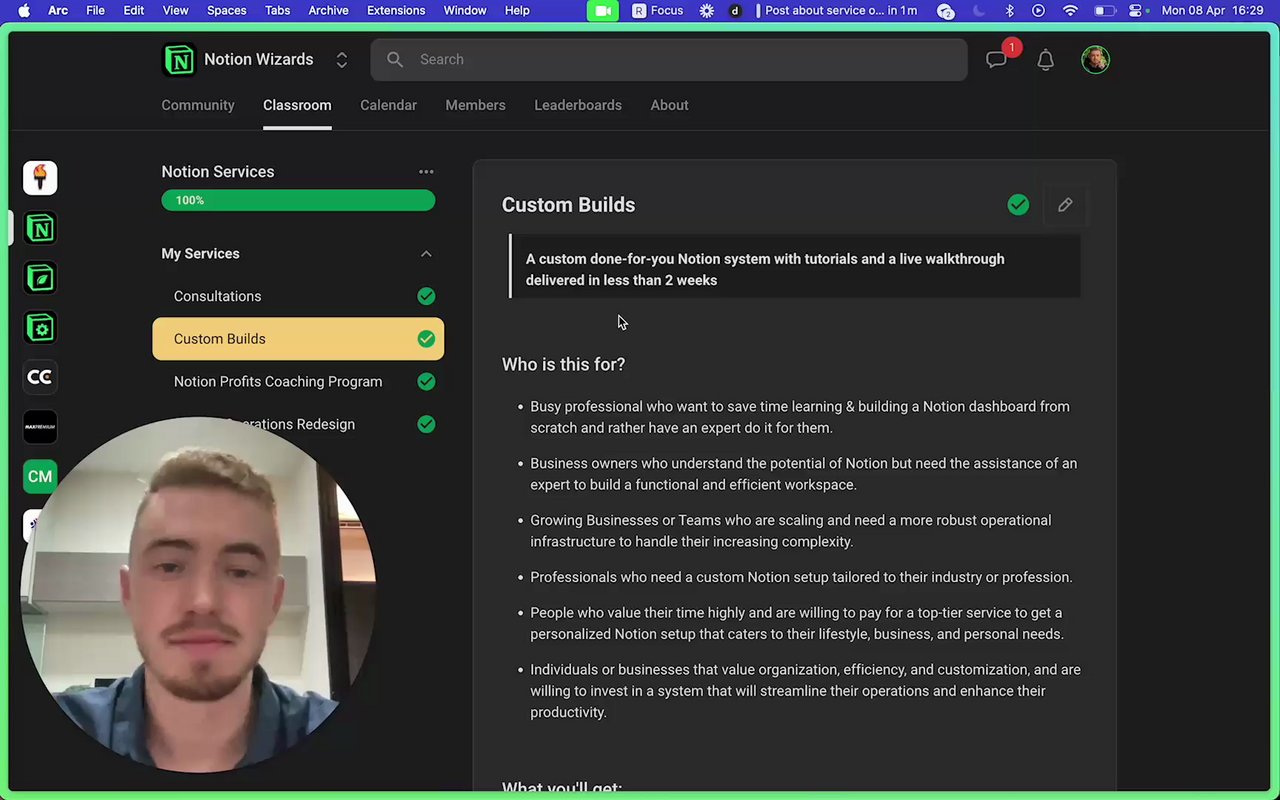This screenshot has height=800, width=1280.
Task: Select the Custom Builds lesson
Action: pos(298,339)
